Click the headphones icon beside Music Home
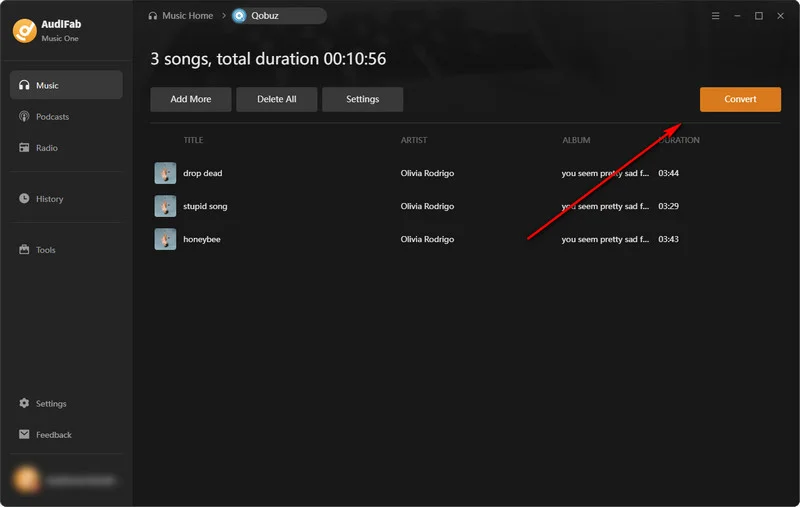Screen dimensions: 800x507 pyautogui.click(x=153, y=16)
